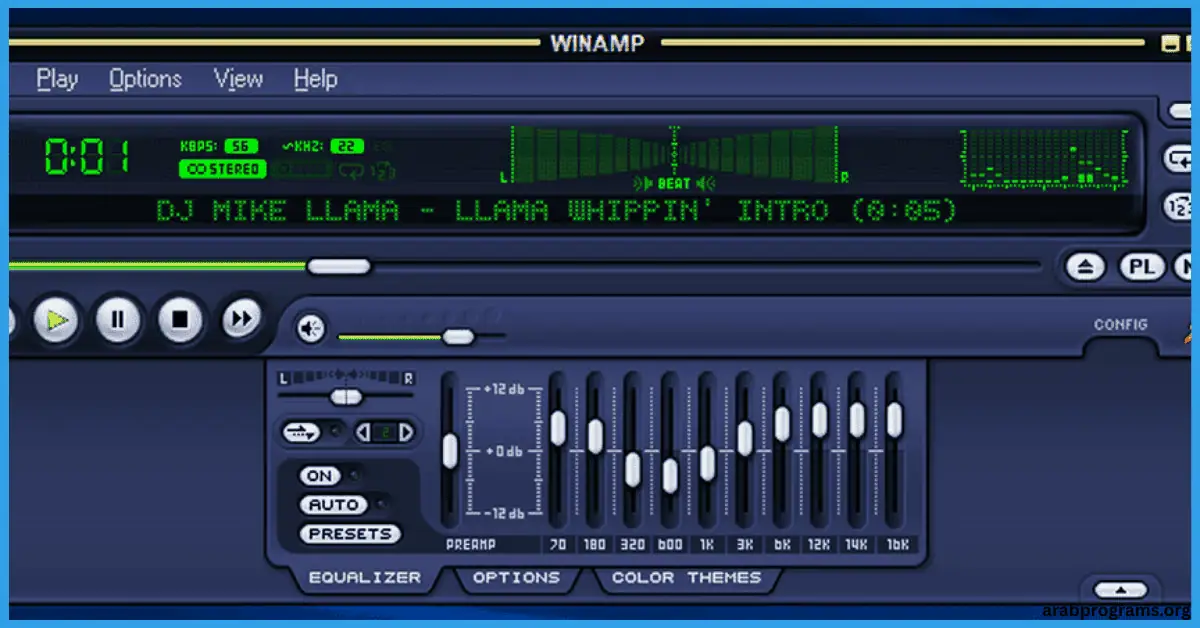
Task: Click the PREAMP slider knob
Action: (x=450, y=451)
